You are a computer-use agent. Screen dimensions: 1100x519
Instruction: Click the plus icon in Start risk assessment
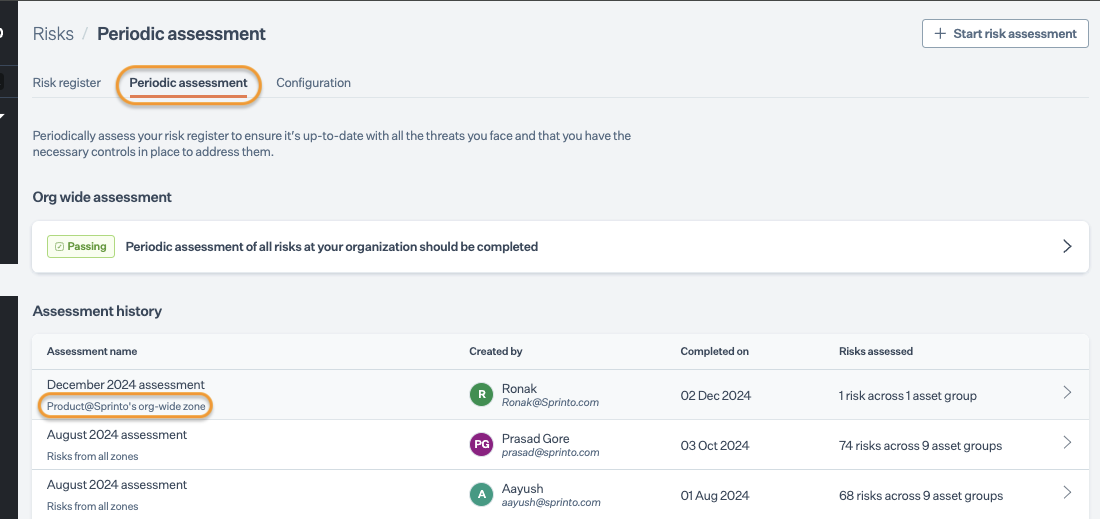(939, 34)
